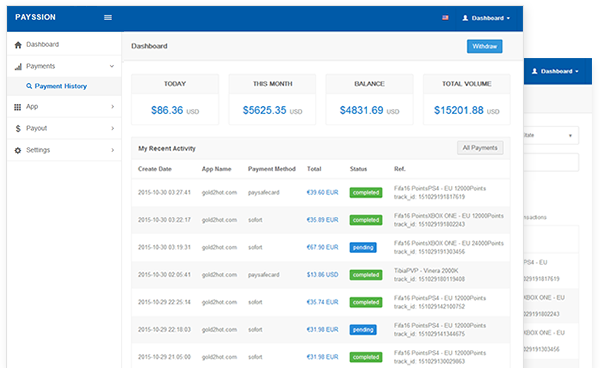Image resolution: width=600 pixels, height=368 pixels.
Task: Collapse the Payments menu chevron
Action: coord(112,66)
